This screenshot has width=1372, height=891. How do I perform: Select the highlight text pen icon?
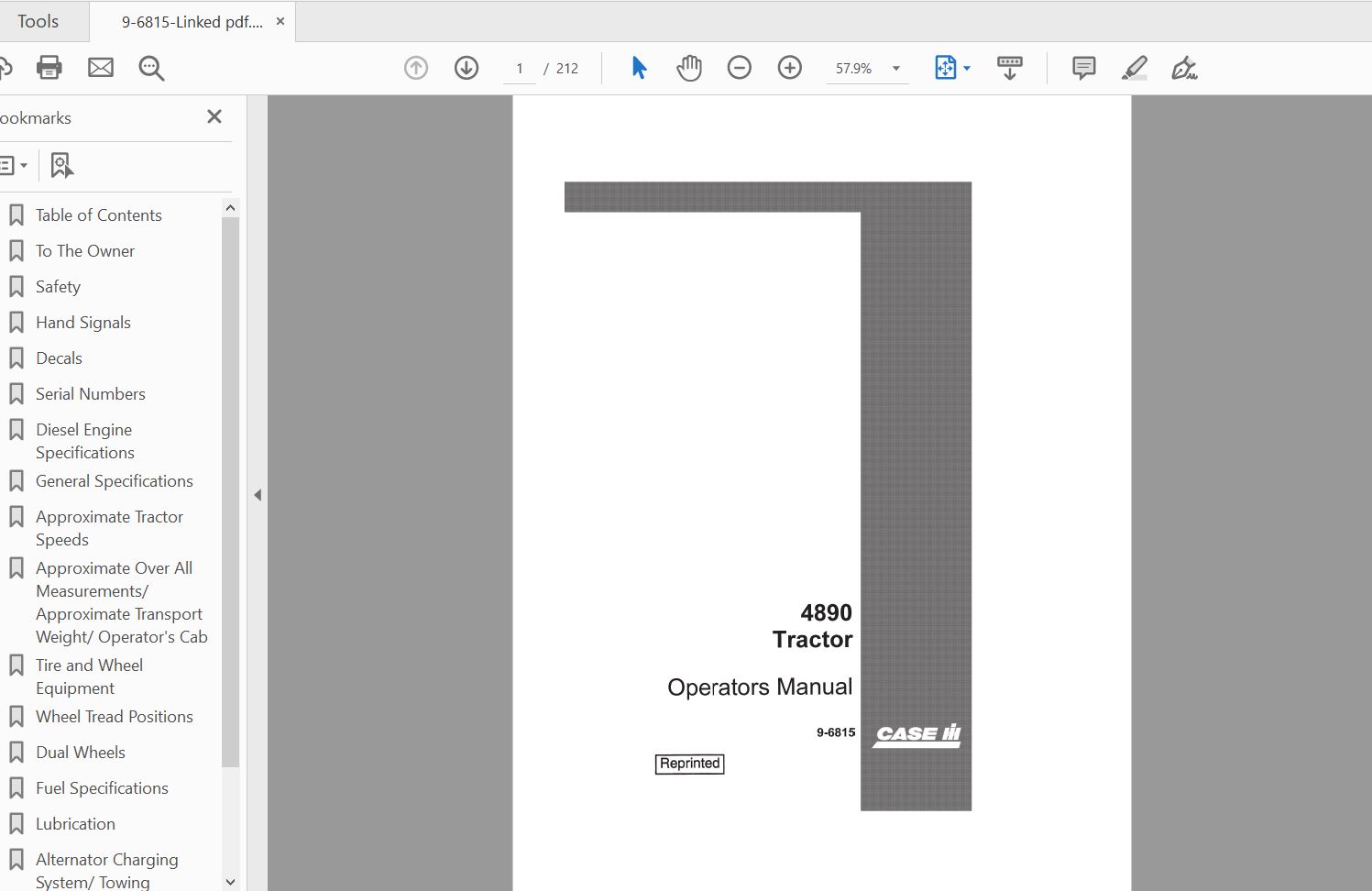tap(1135, 68)
